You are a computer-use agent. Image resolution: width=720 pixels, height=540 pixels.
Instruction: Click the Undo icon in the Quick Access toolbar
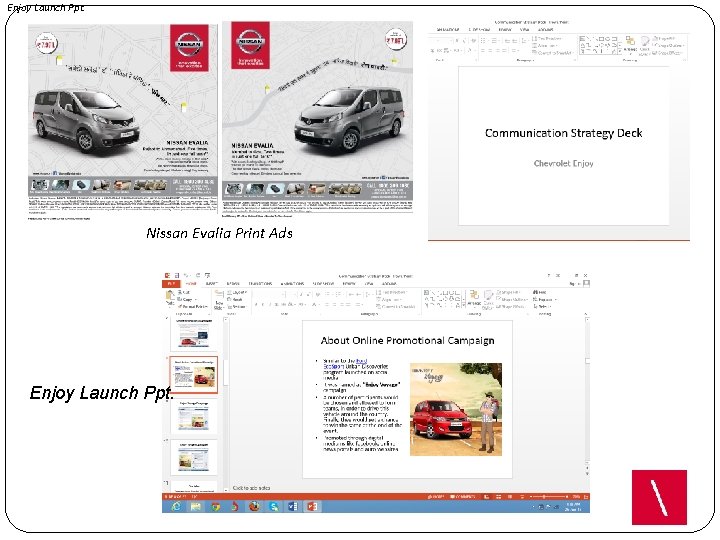point(186,276)
